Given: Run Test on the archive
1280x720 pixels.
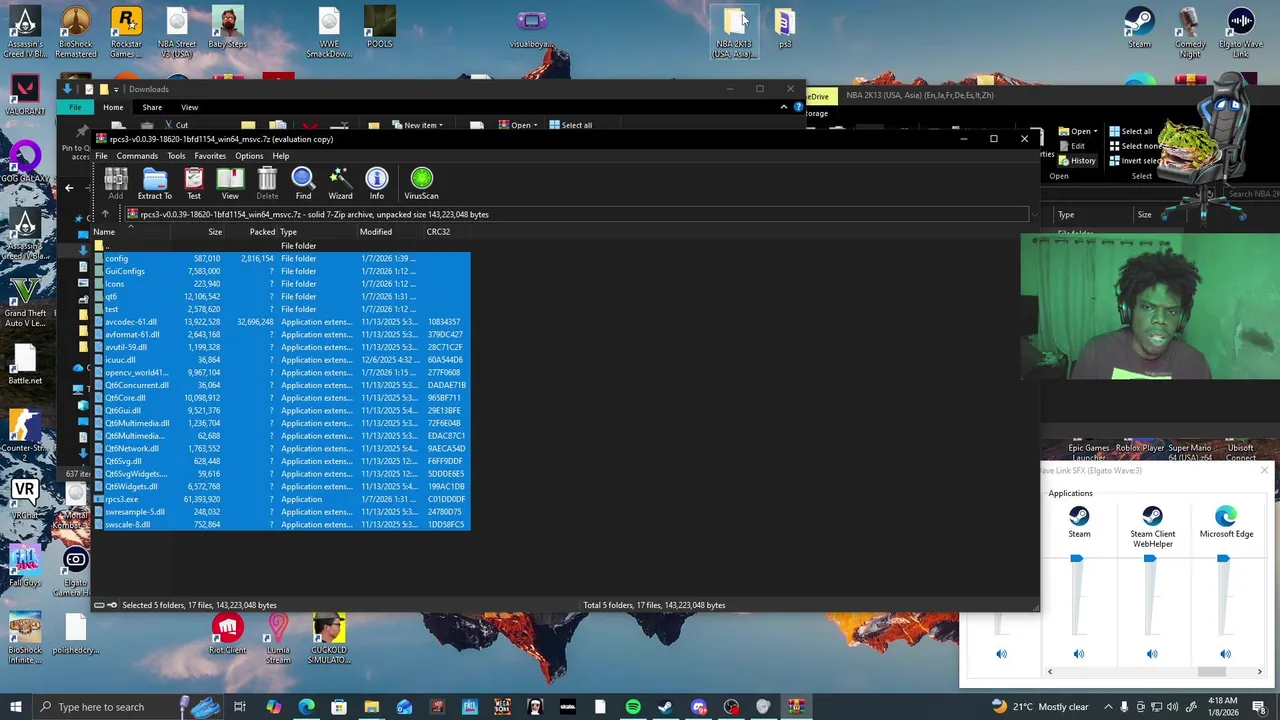Looking at the screenshot, I should 194,183.
